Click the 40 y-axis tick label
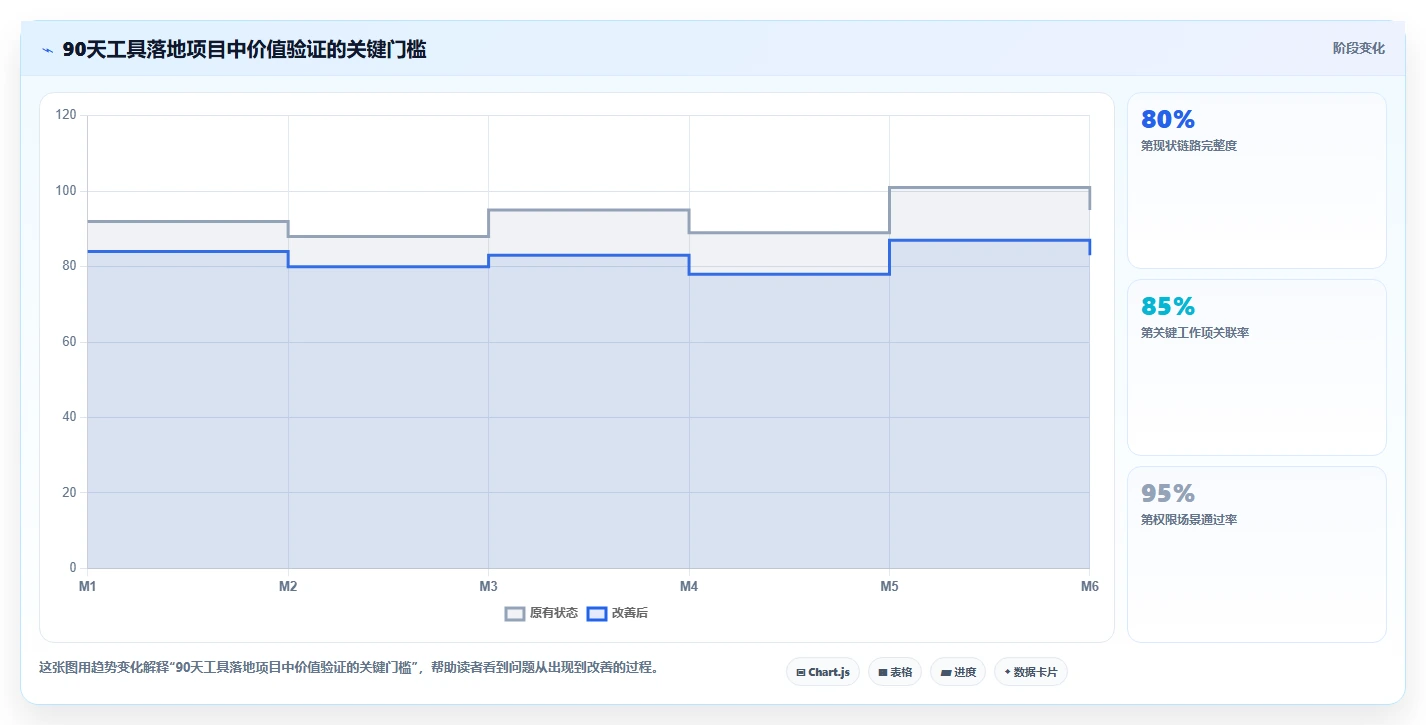 click(x=69, y=417)
